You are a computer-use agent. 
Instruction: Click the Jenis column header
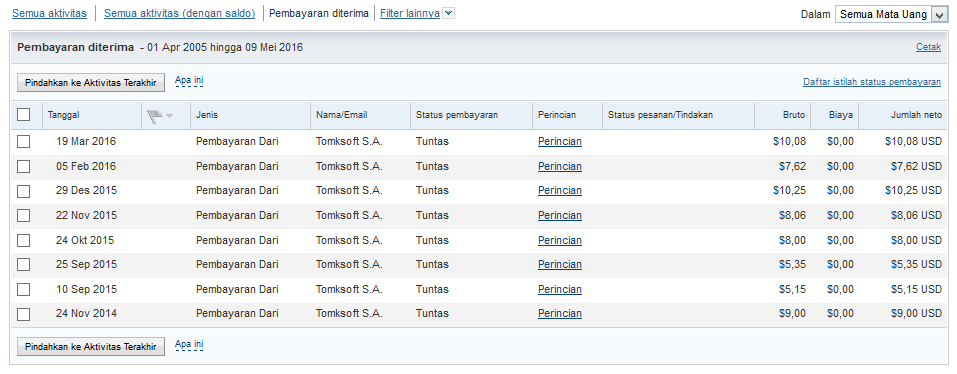pos(207,115)
